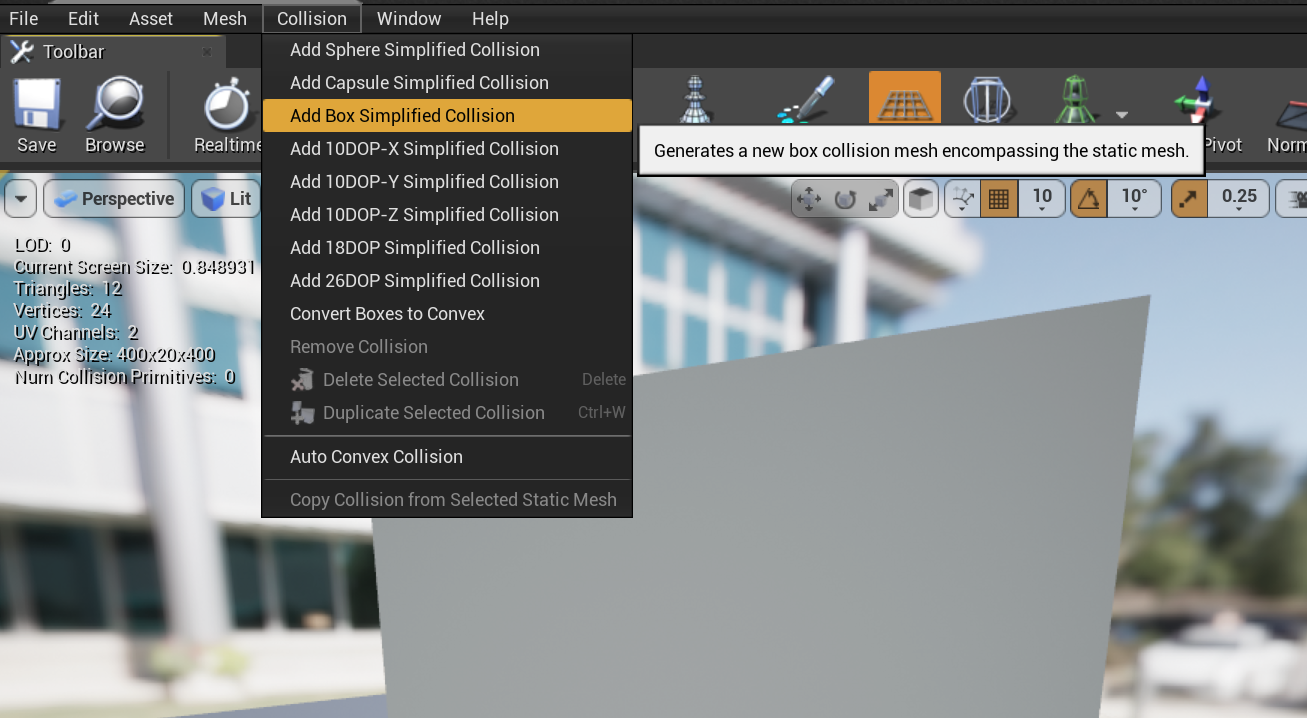The height and width of the screenshot is (718, 1307).
Task: Toggle Wireframe chess piece icon
Action: pos(694,100)
